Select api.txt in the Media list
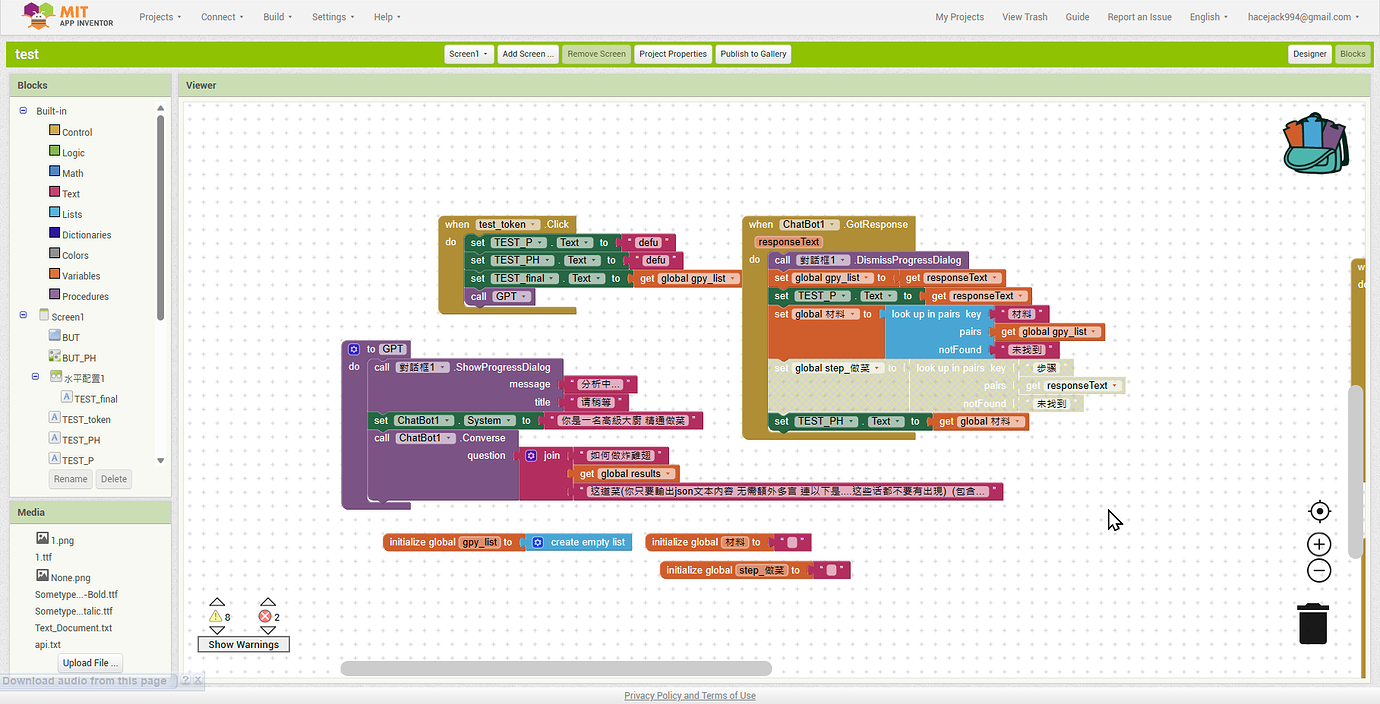The image size is (1380, 704). tap(46, 644)
